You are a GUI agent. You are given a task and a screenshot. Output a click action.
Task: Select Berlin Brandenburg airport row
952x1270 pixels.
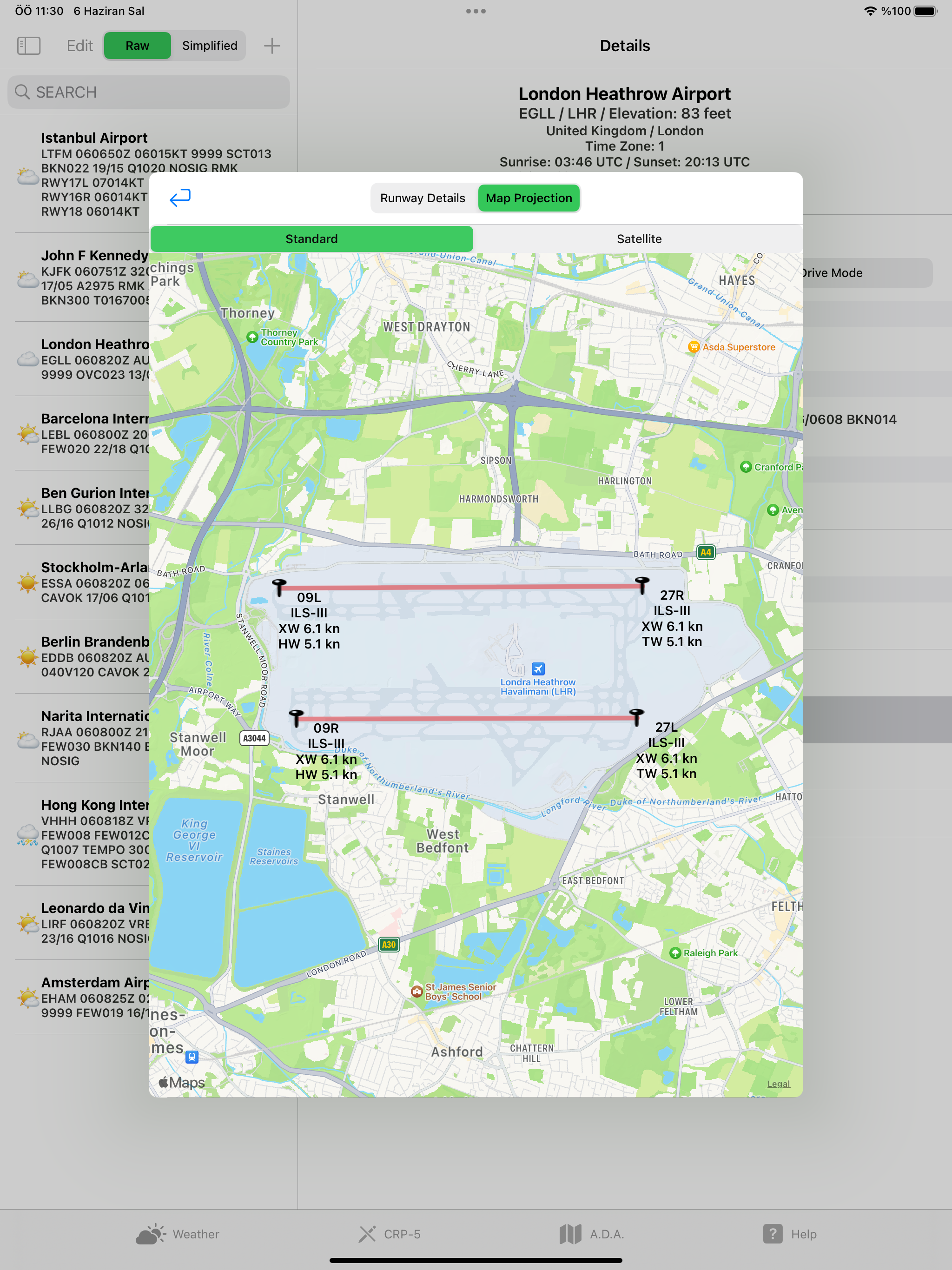coord(75,656)
